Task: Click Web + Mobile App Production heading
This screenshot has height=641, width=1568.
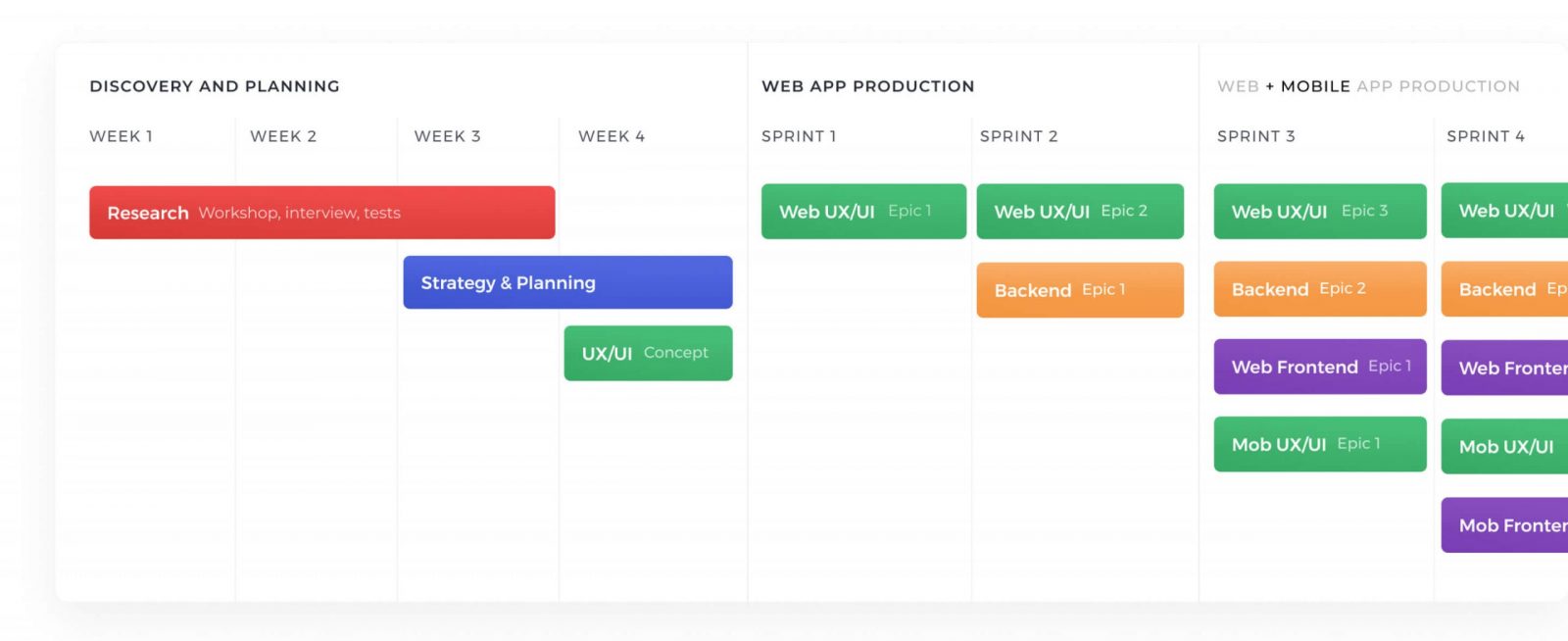Action: (x=1368, y=86)
